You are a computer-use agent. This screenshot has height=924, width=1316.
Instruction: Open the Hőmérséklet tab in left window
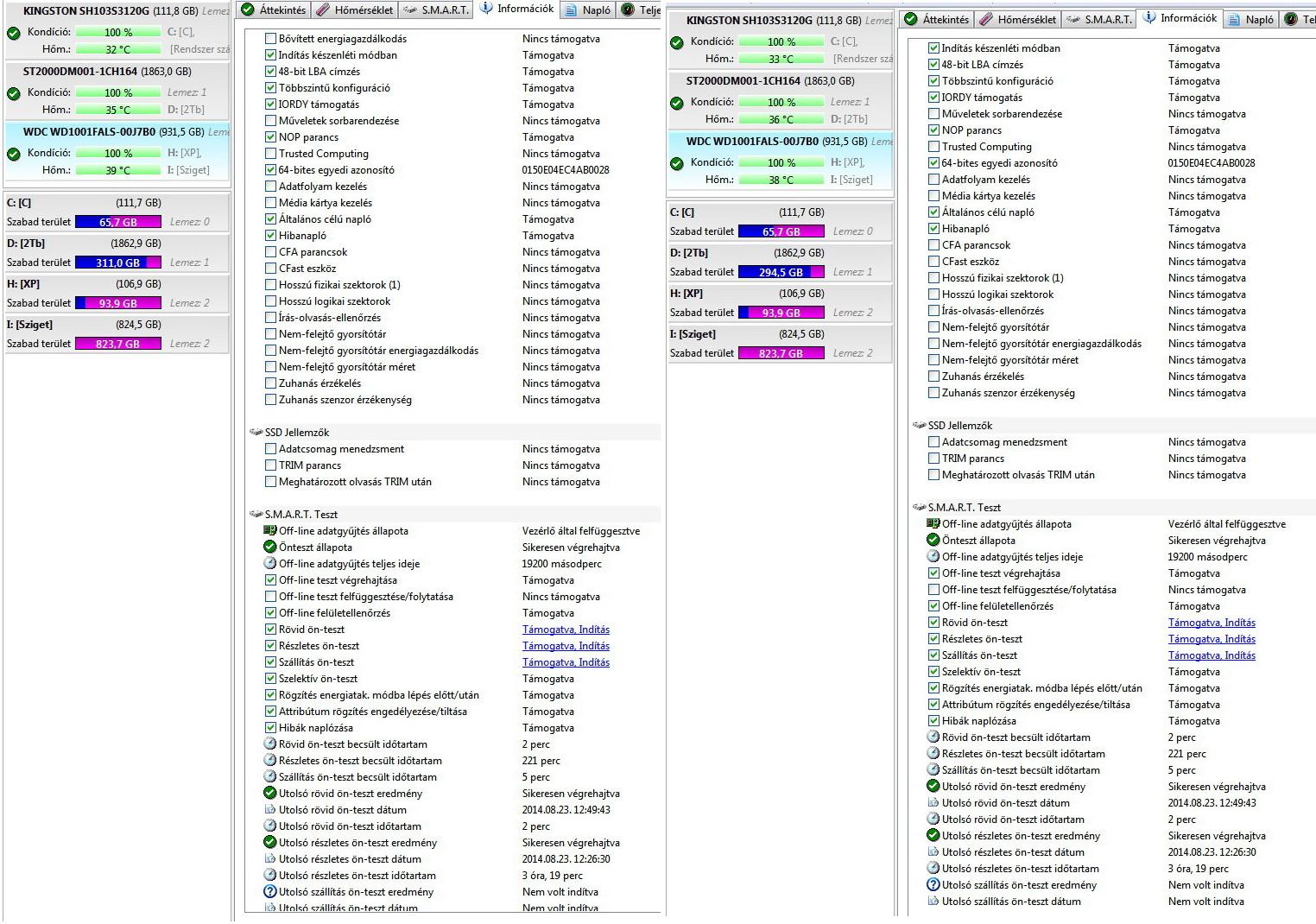tap(356, 10)
